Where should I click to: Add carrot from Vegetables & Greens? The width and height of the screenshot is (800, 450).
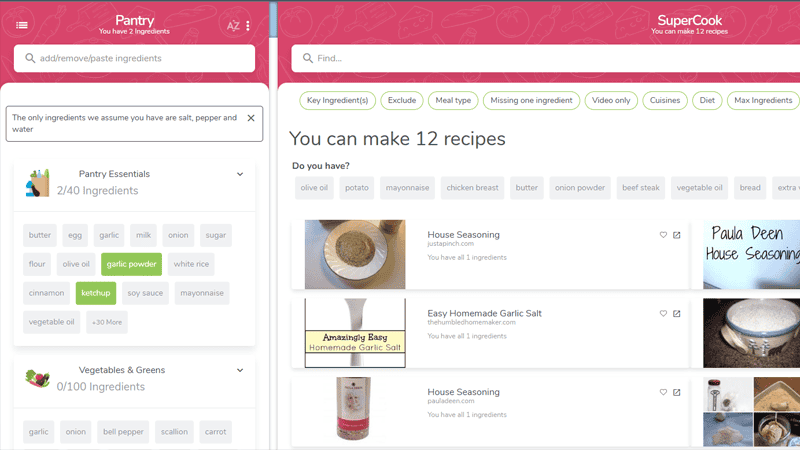(x=215, y=432)
